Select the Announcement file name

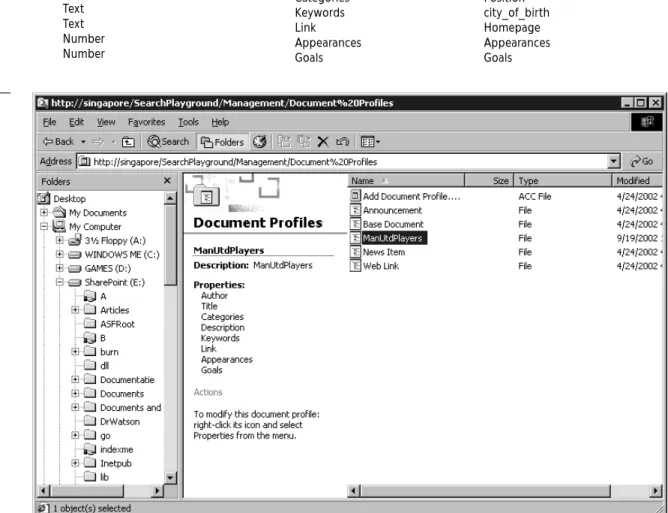point(392,210)
